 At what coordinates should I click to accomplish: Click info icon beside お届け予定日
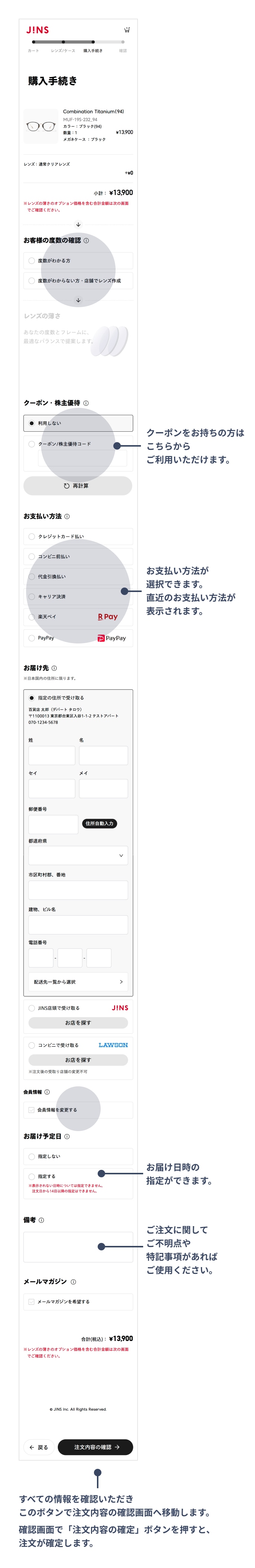click(x=67, y=1136)
